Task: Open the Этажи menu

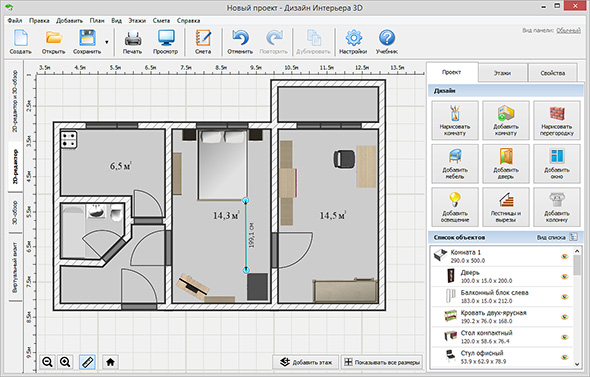Action: [137, 21]
